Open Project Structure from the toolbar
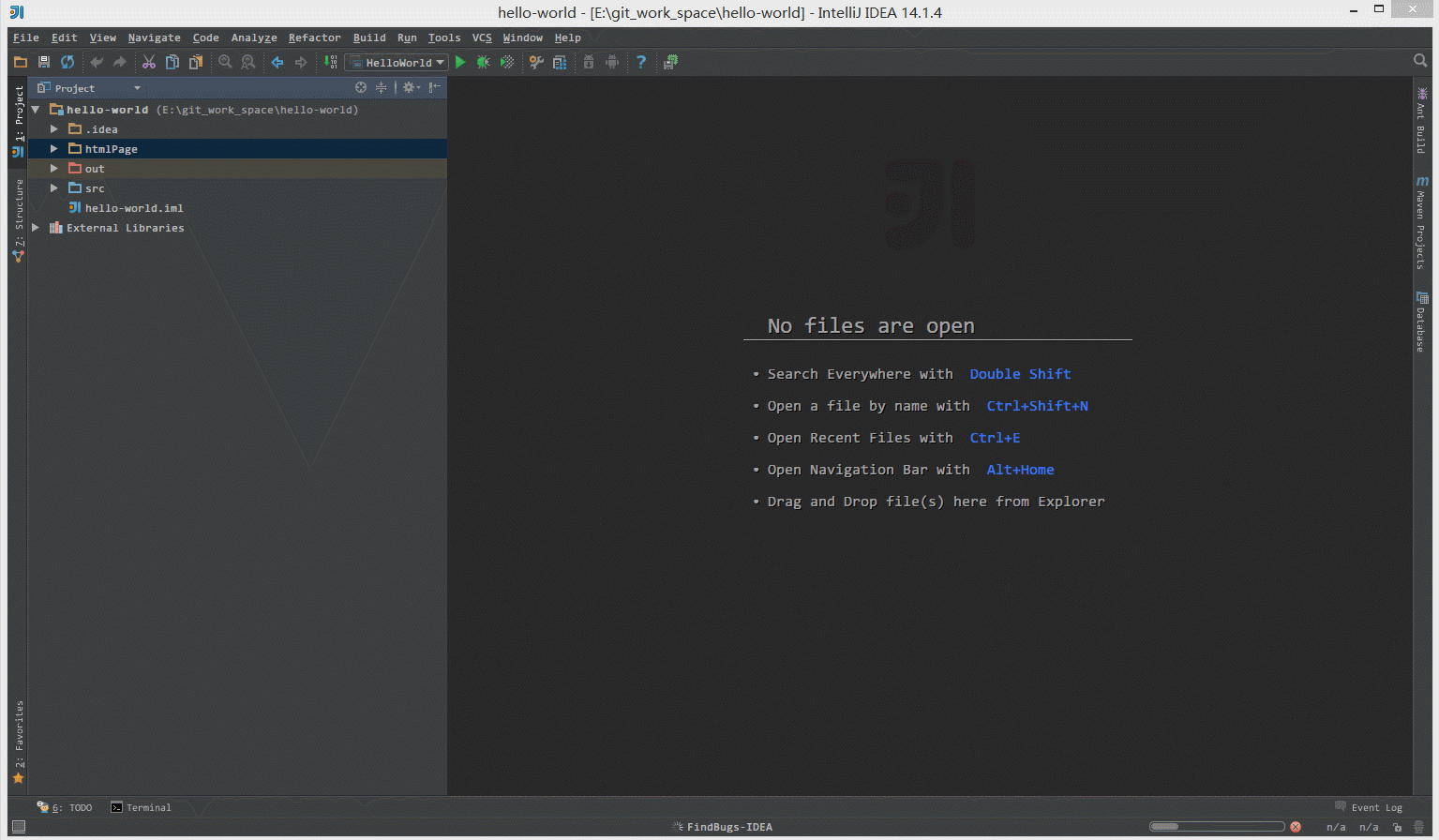This screenshot has height=840, width=1439. 560,62
